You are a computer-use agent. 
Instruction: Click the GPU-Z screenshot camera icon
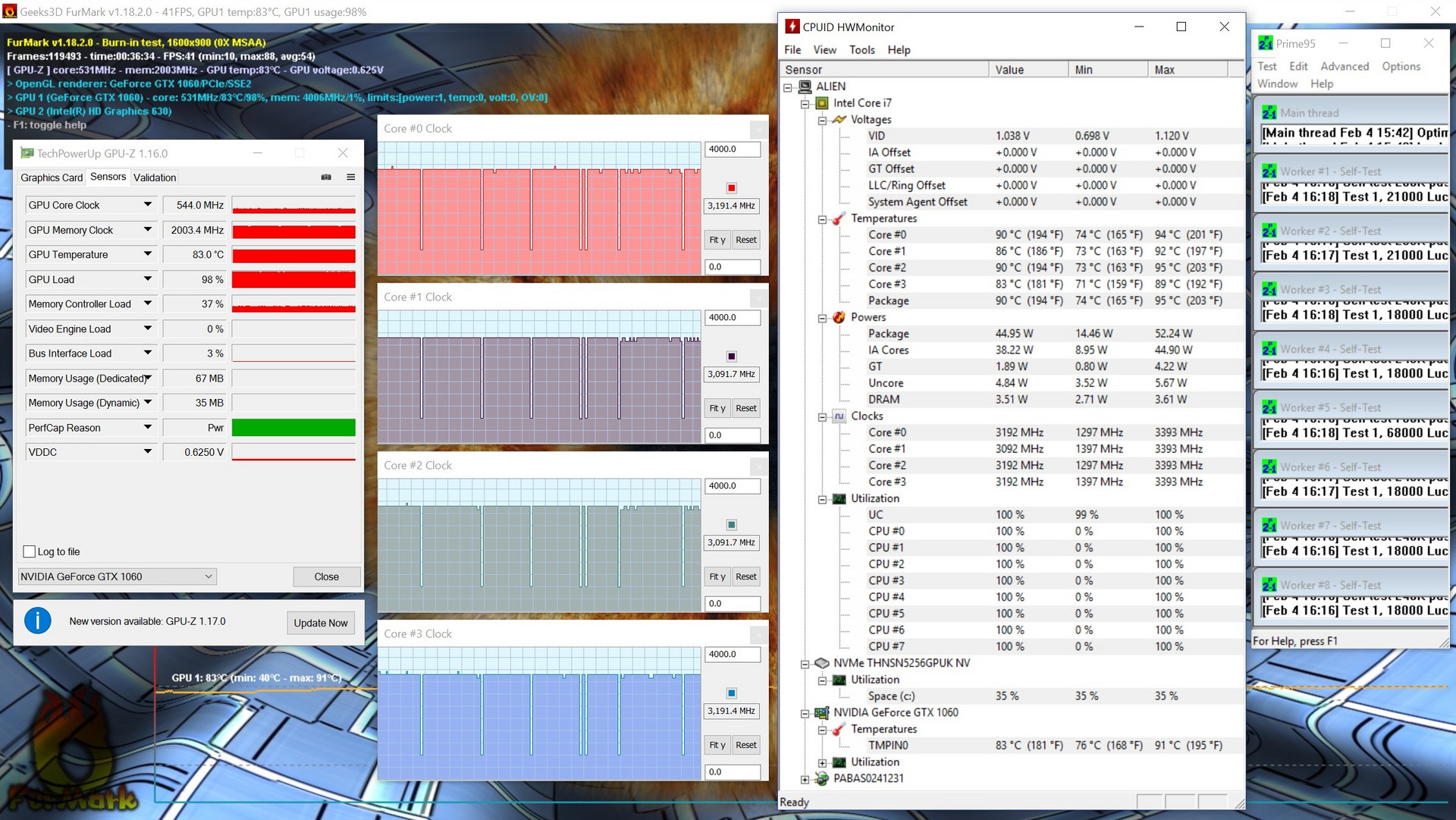[x=326, y=178]
